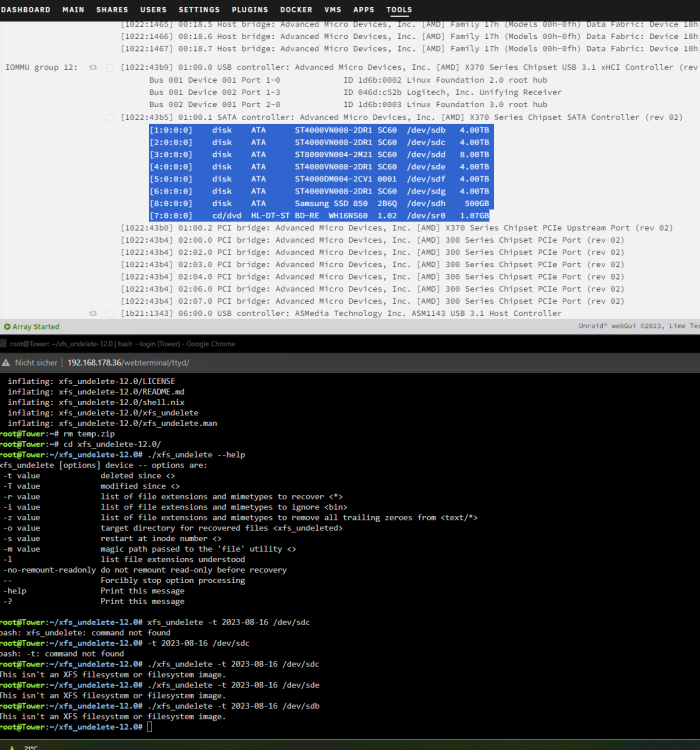
Task: Click the HL-DT-ST BD-RE cd/dvd row
Action: point(320,216)
